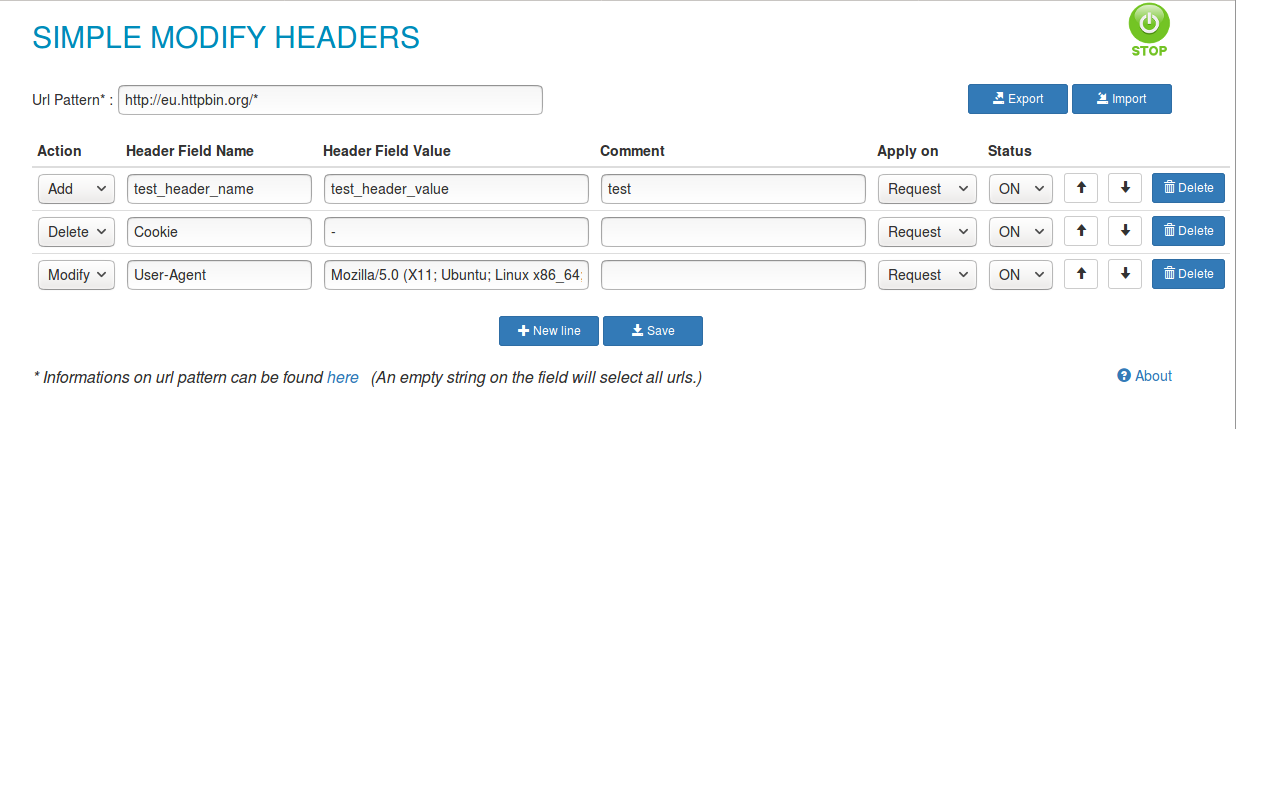
Task: Export the header configuration
Action: pos(1018,99)
